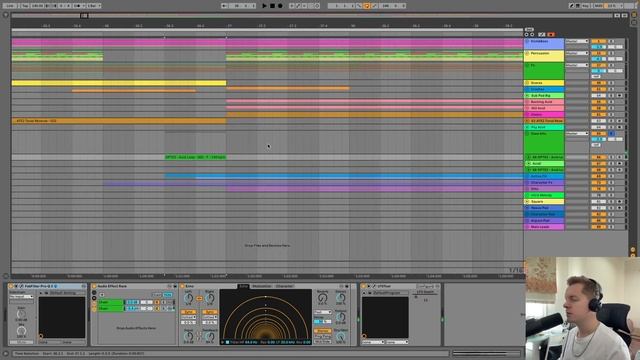640x360 pixels.
Task: Select the Main Lead track header
Action: (x=544, y=227)
